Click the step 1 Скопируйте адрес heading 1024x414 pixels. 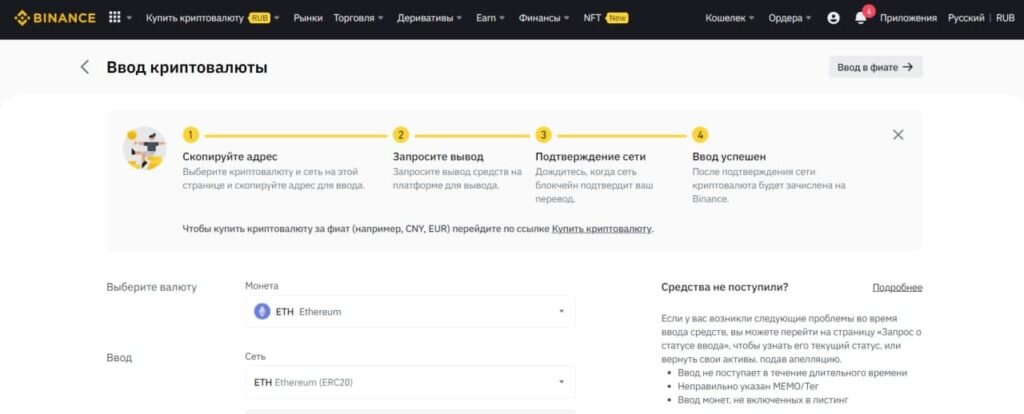[230, 157]
